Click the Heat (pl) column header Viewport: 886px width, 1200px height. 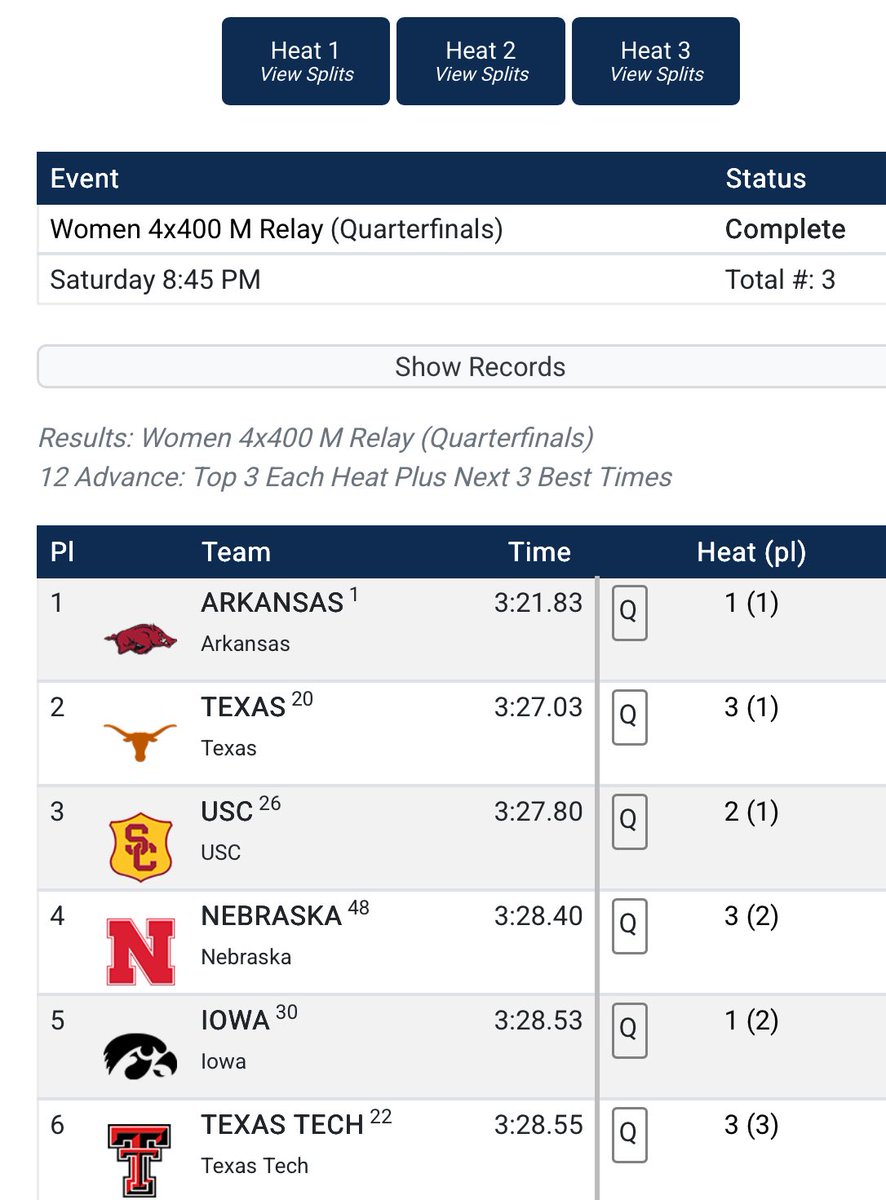[x=751, y=552]
